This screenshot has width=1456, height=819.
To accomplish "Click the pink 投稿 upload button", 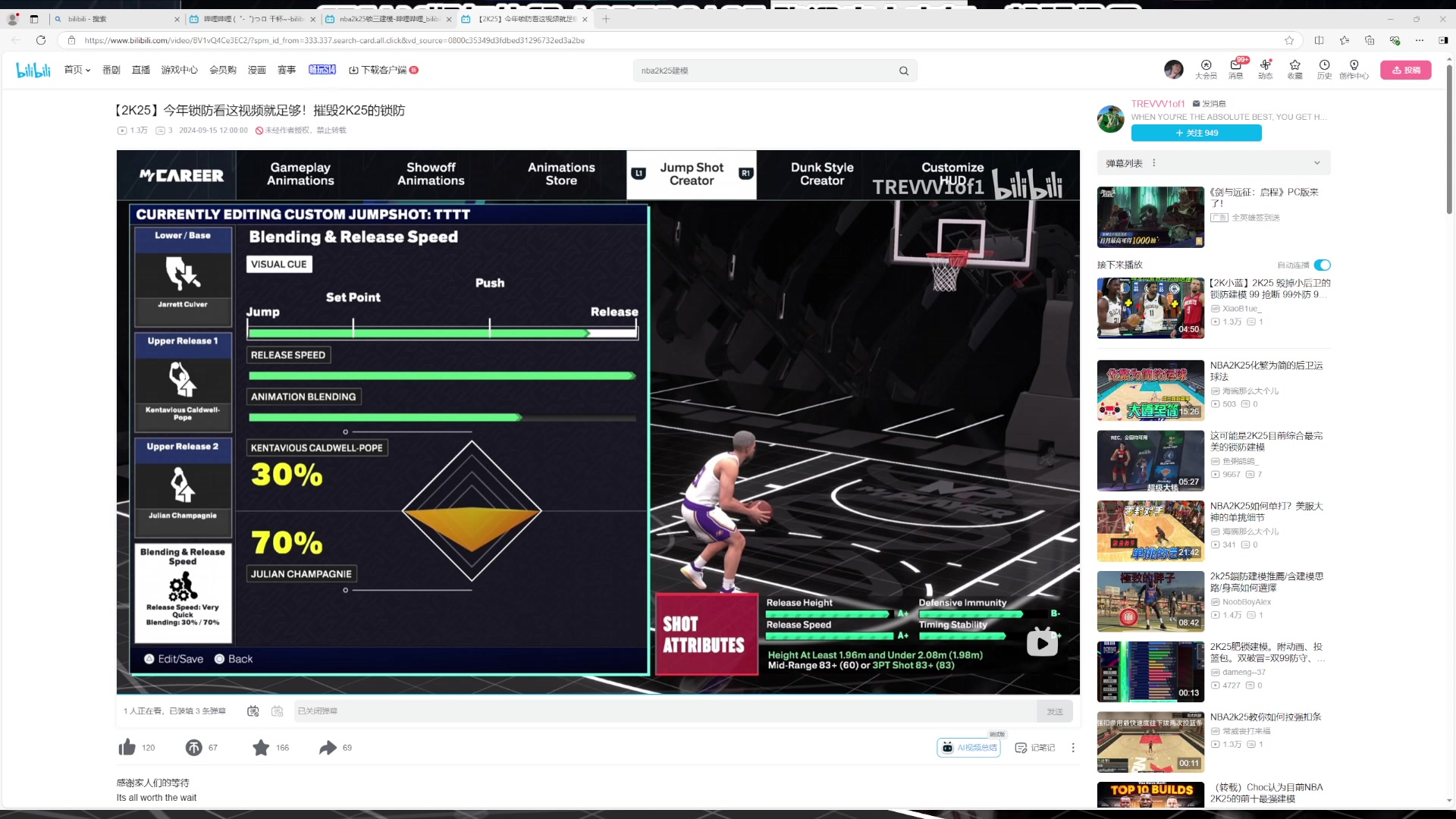I will [1406, 70].
